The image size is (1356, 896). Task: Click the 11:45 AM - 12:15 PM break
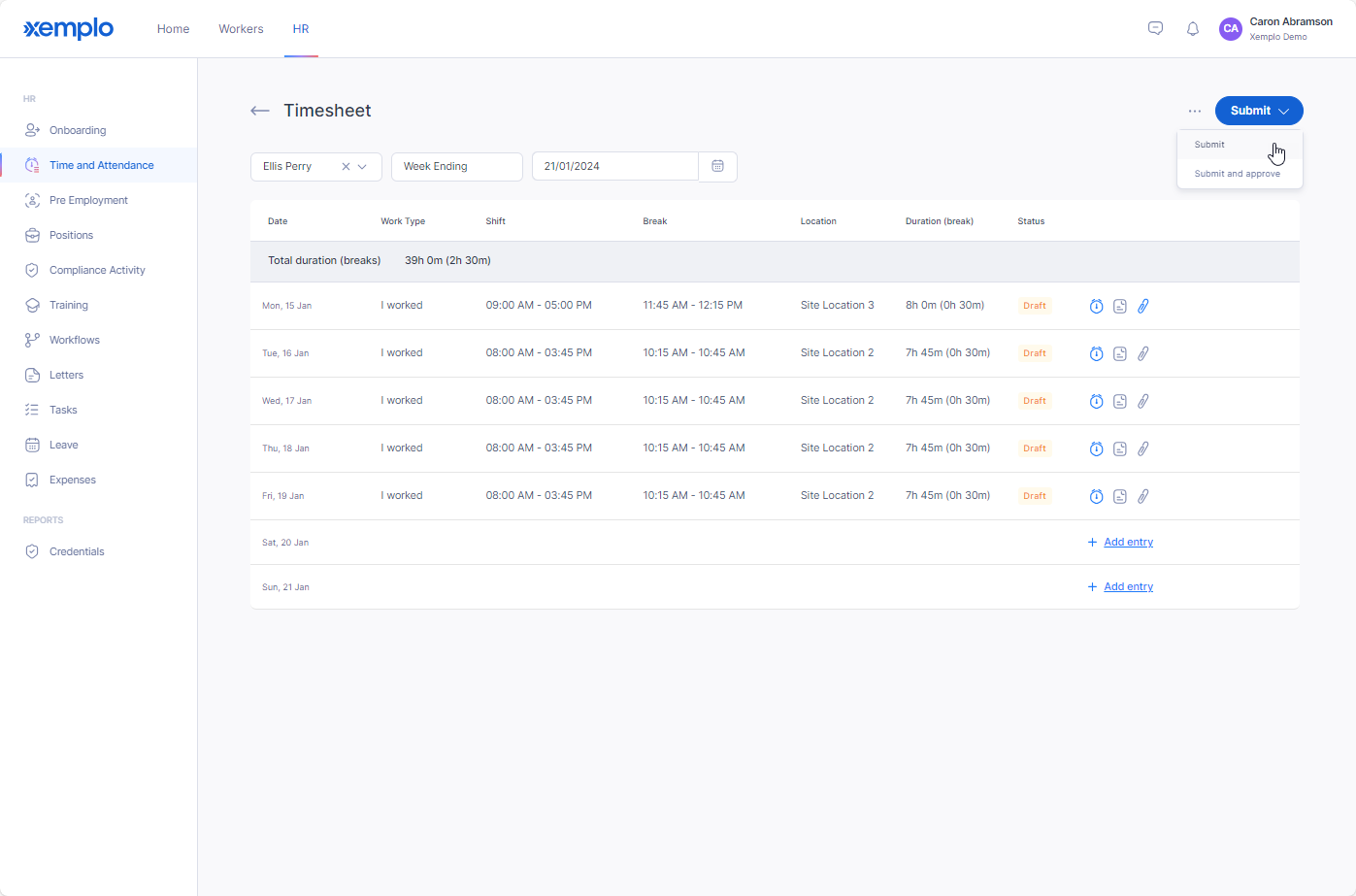click(692, 305)
